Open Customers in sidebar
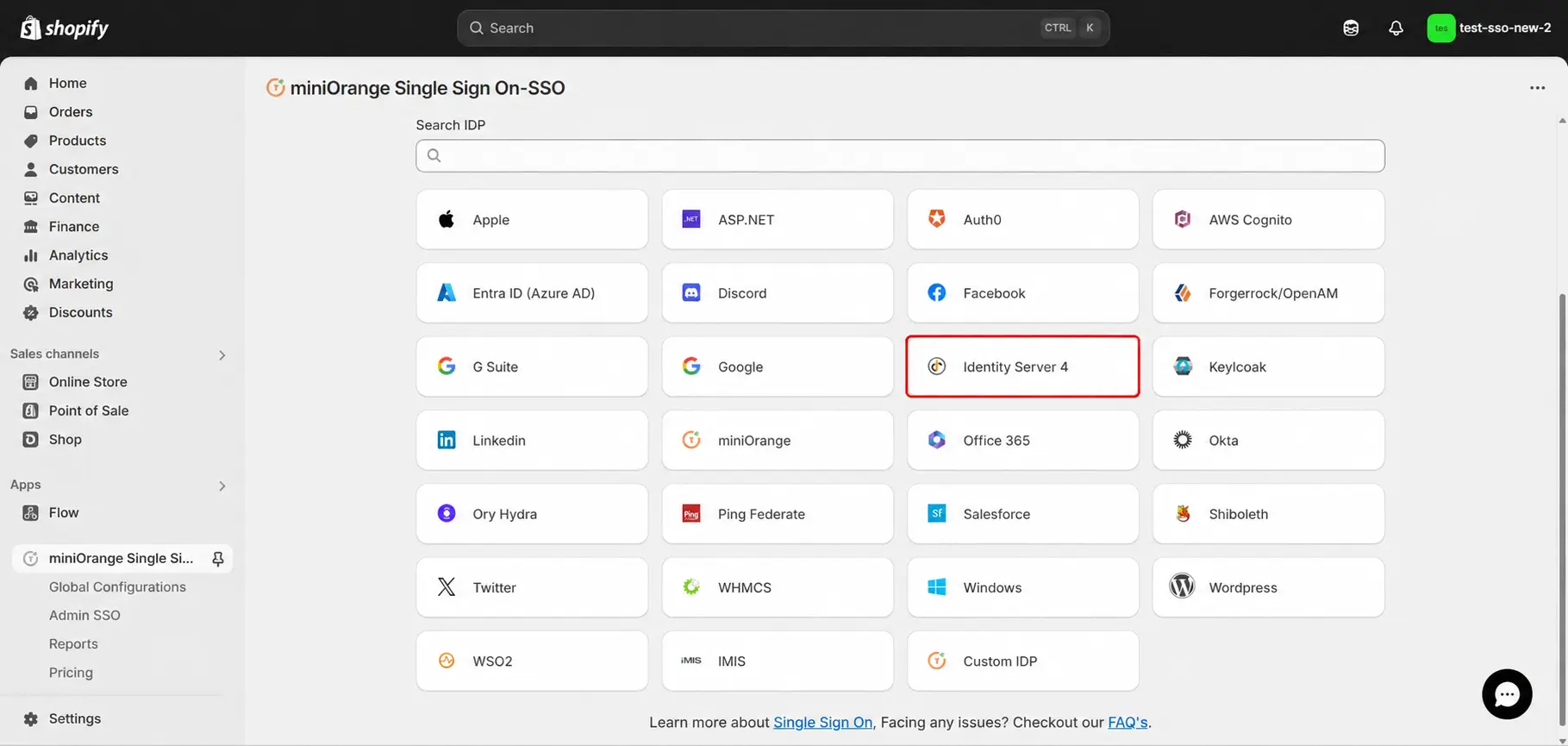The width and height of the screenshot is (1568, 746). 83,169
